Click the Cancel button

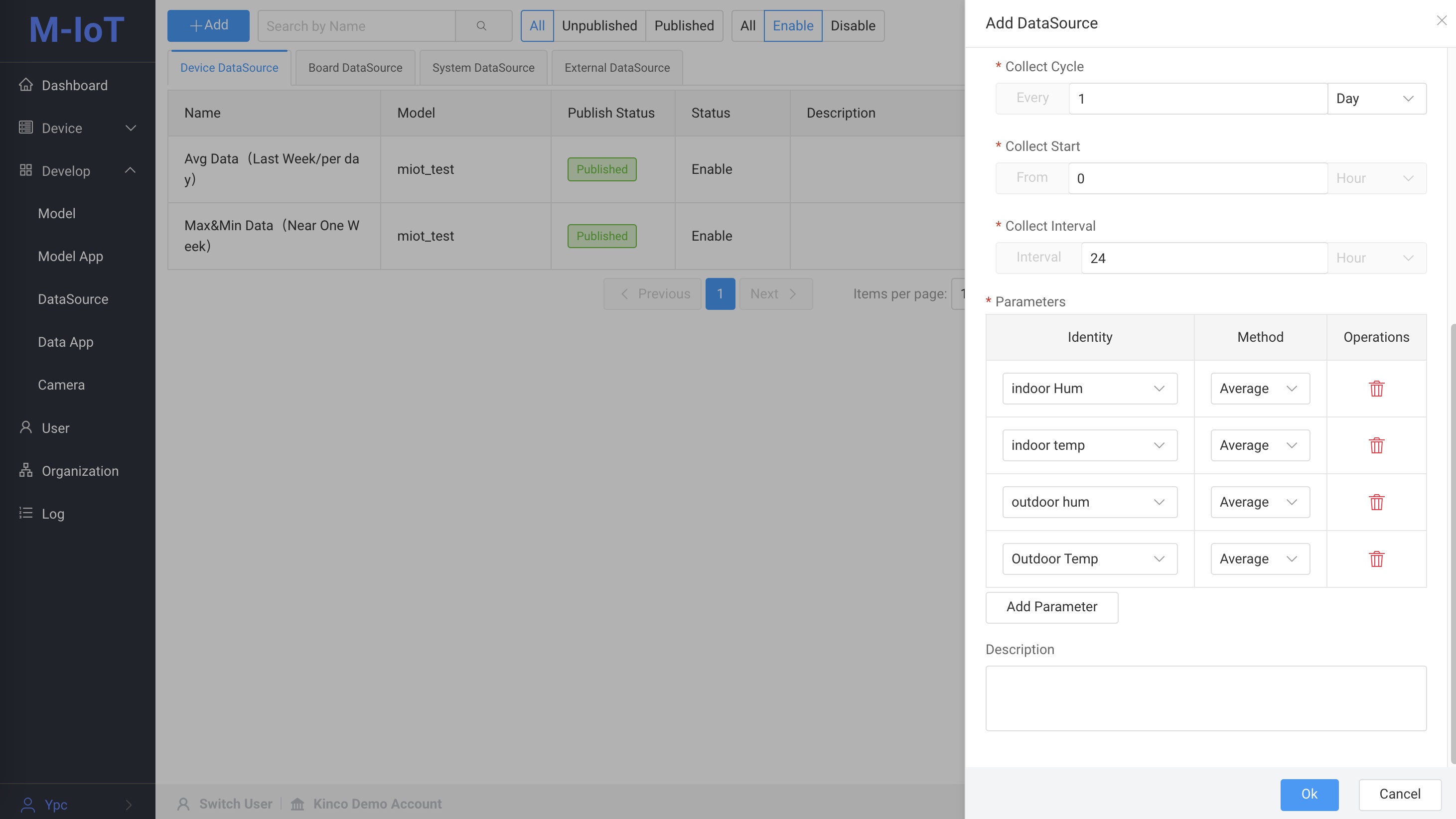(1400, 794)
